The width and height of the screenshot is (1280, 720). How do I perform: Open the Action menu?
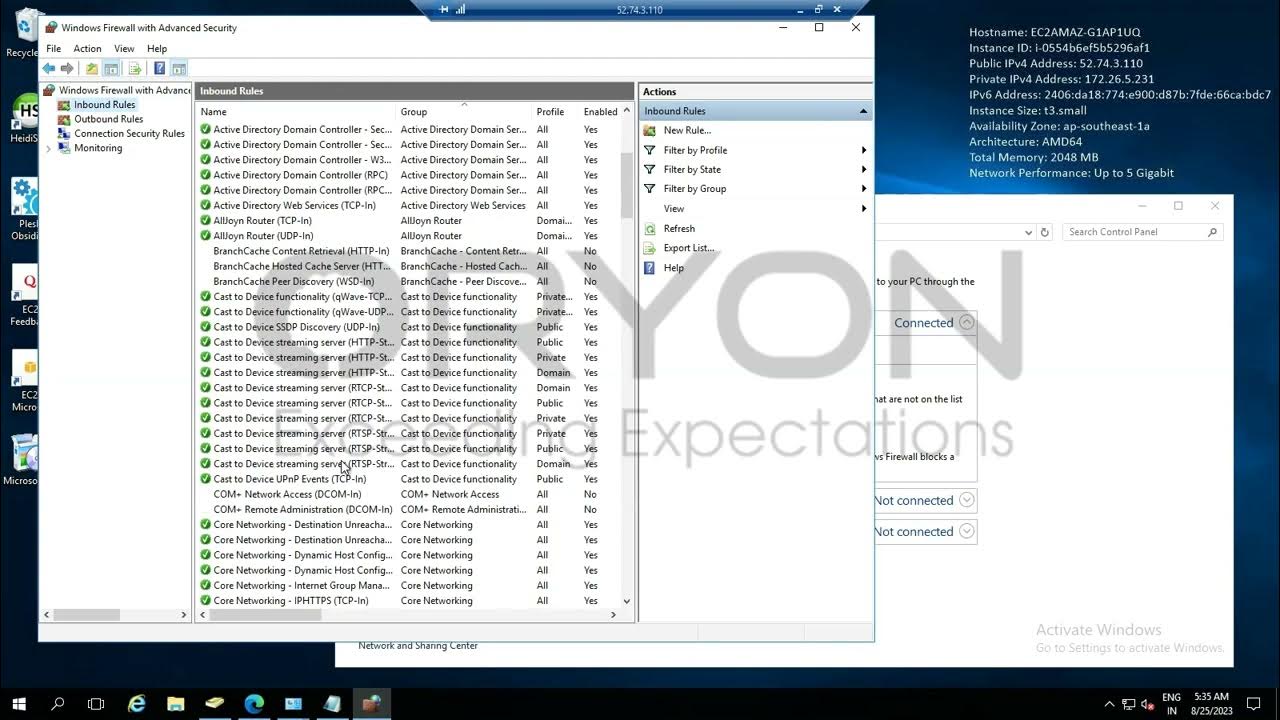[x=87, y=48]
